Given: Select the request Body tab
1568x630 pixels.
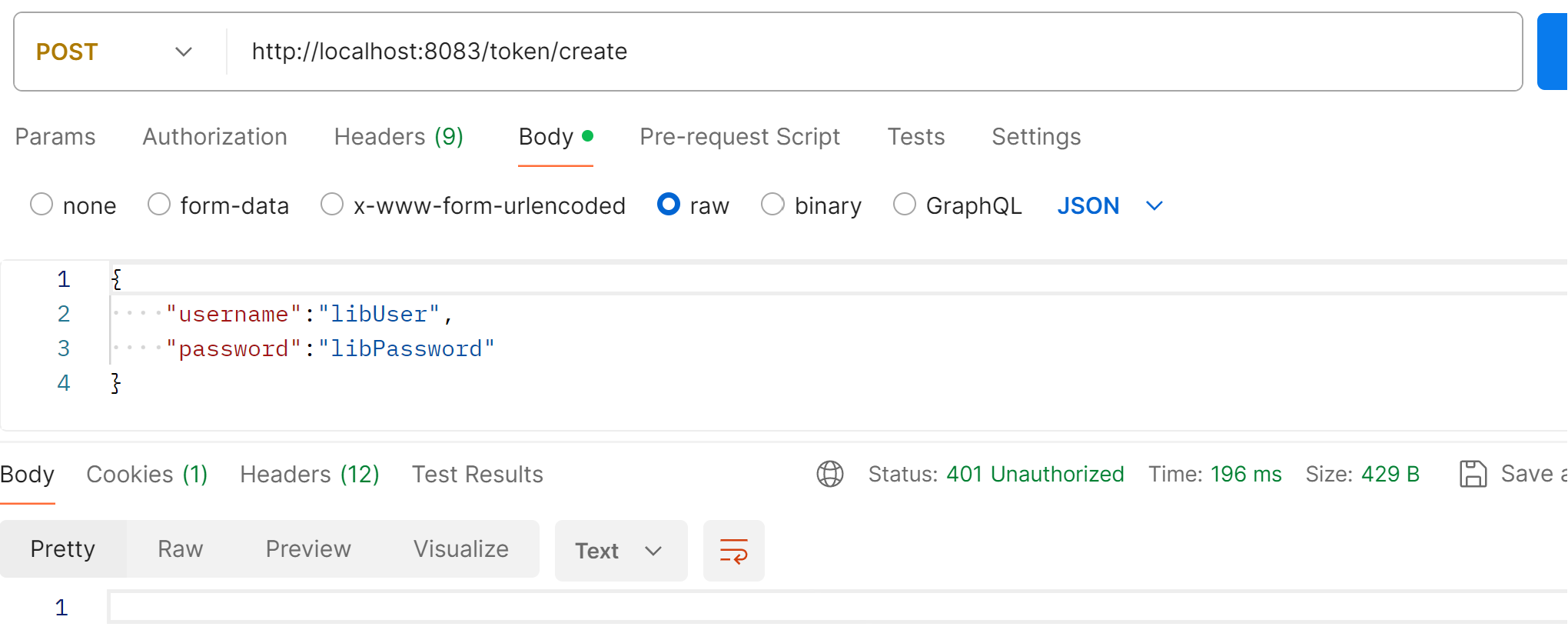Looking at the screenshot, I should (556, 137).
